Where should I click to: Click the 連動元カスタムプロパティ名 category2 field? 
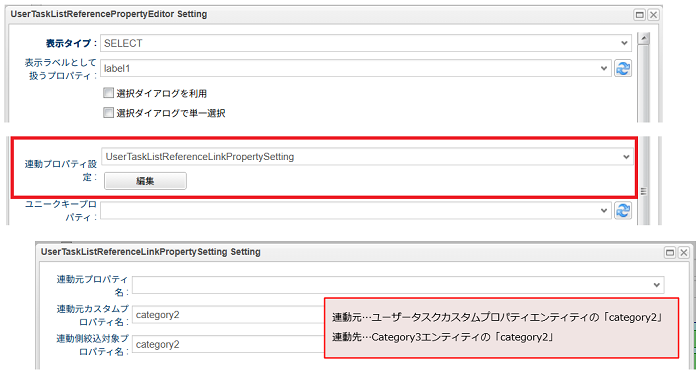228,315
